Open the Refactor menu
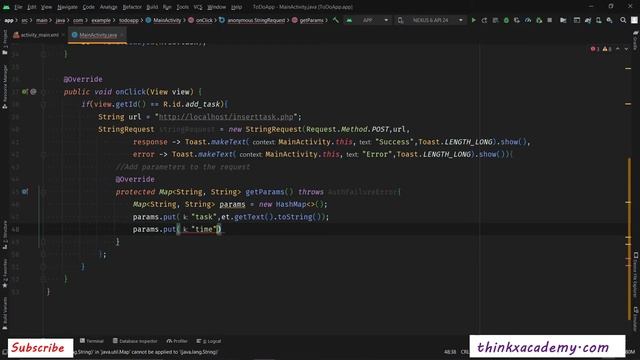The height and width of the screenshot is (360, 640). click(132, 7)
